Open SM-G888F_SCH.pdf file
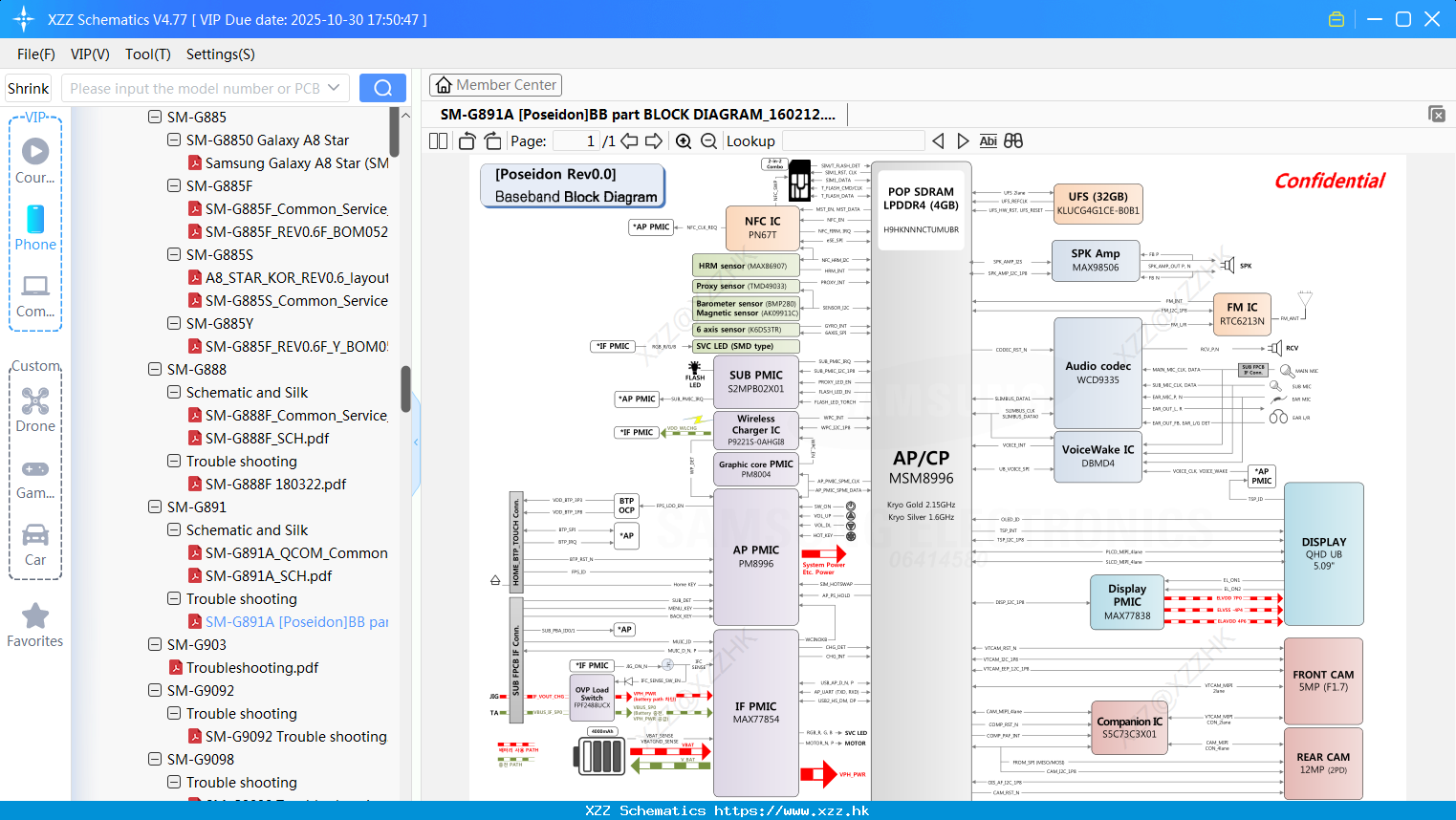1456x820 pixels. 267,438
